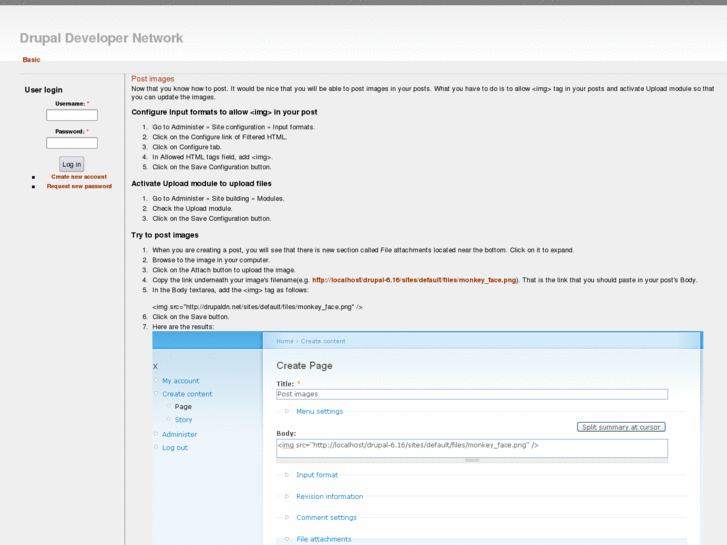Click the Title field containing Post images
Image resolution: width=727 pixels, height=545 pixels.
[472, 394]
